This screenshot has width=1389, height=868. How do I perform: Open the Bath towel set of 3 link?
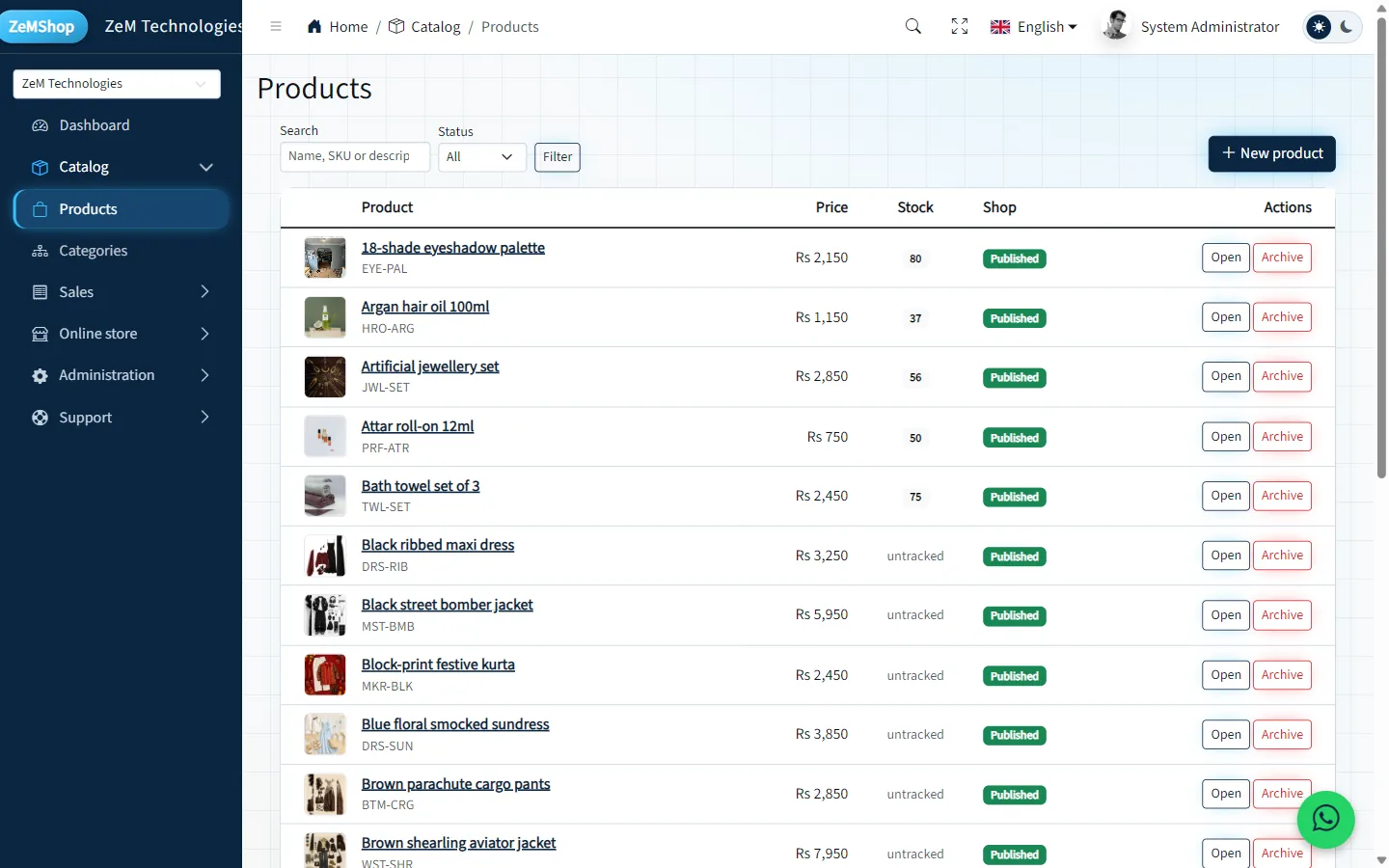point(421,486)
